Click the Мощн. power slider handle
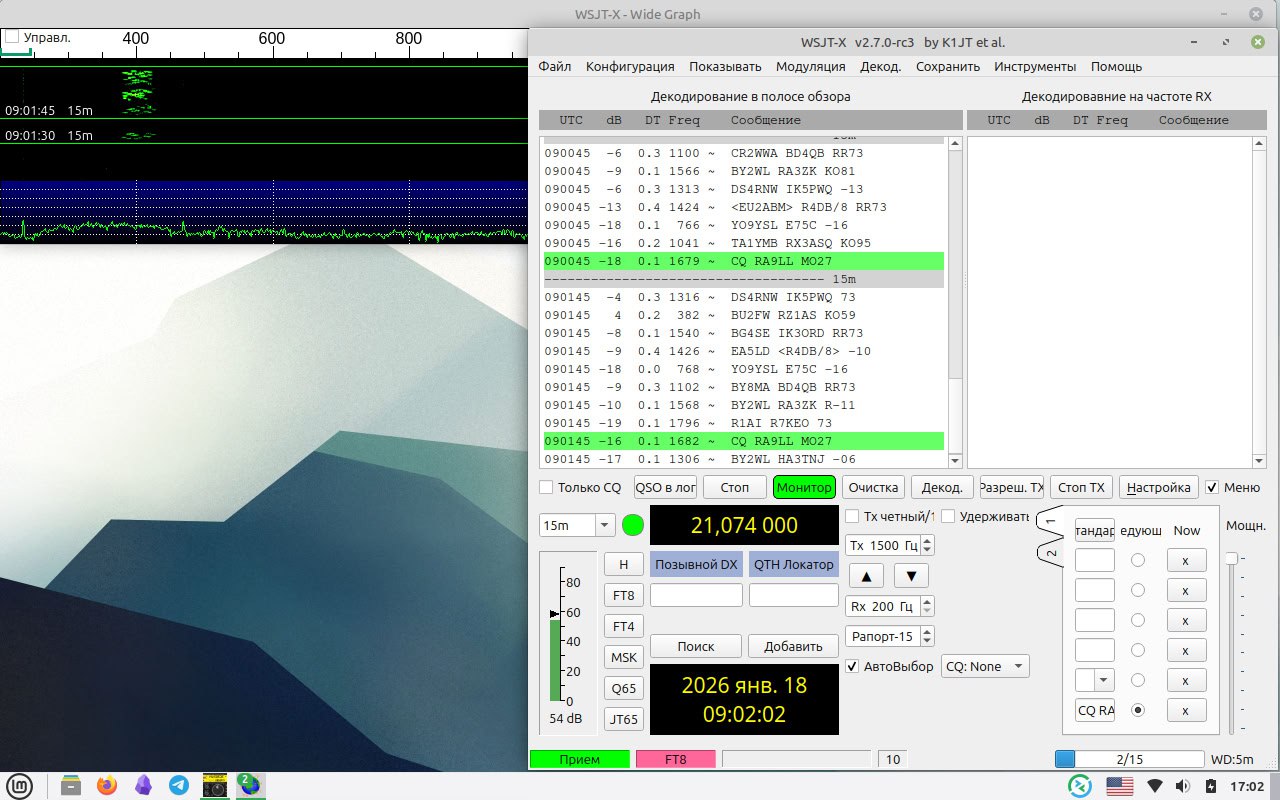The height and width of the screenshot is (800, 1280). click(1232, 558)
